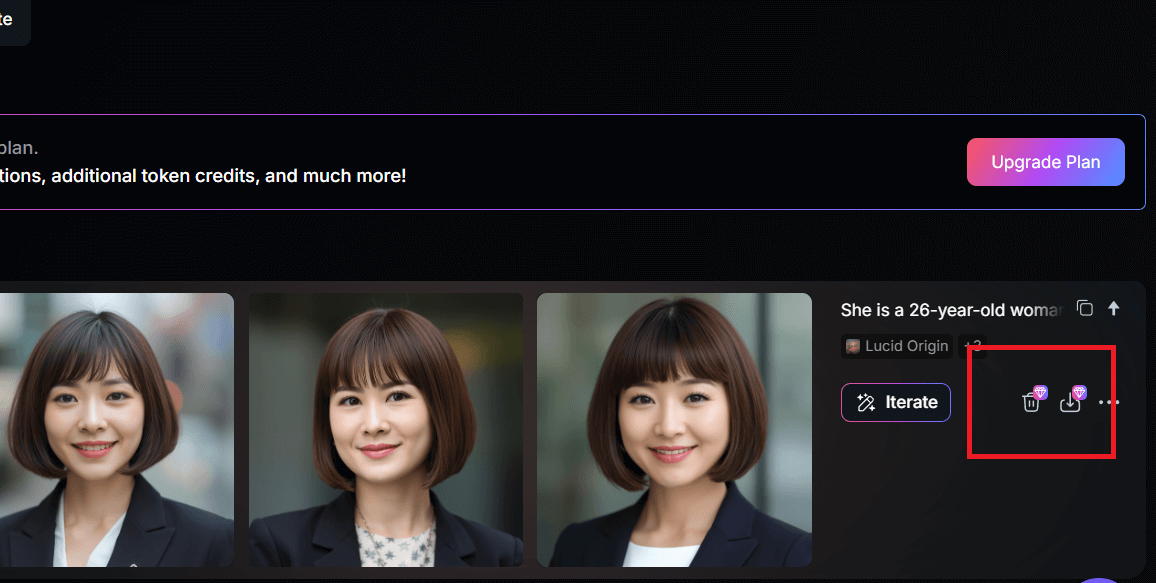Open the rightmost portrait thumbnail
The height and width of the screenshot is (583, 1156).
[x=674, y=430]
